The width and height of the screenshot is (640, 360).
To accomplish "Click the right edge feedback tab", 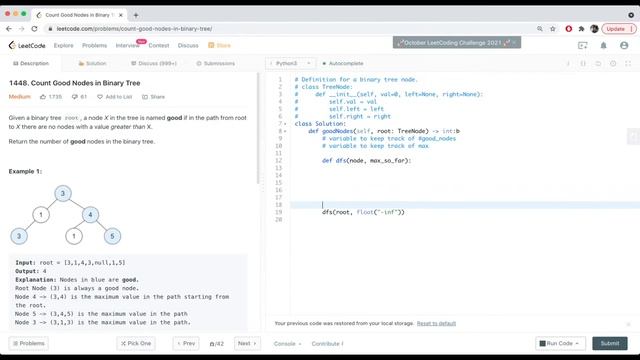I will (633, 136).
